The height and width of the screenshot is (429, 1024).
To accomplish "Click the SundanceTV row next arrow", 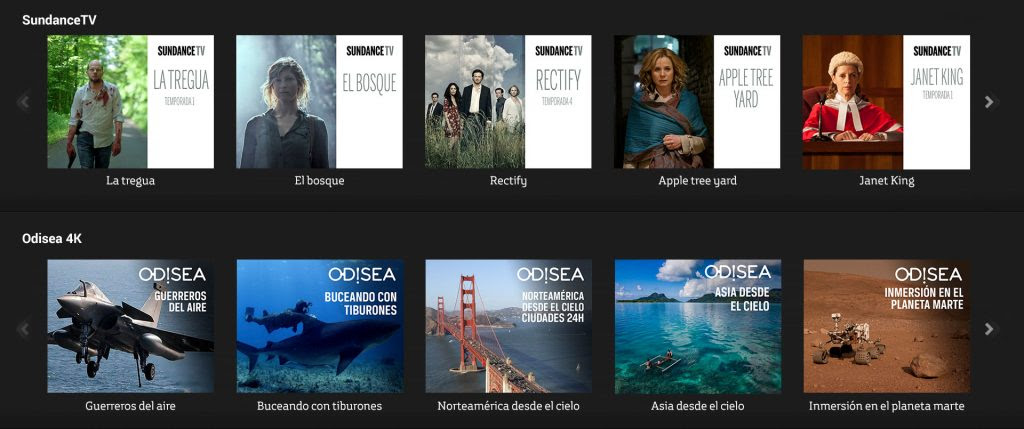I will [989, 102].
